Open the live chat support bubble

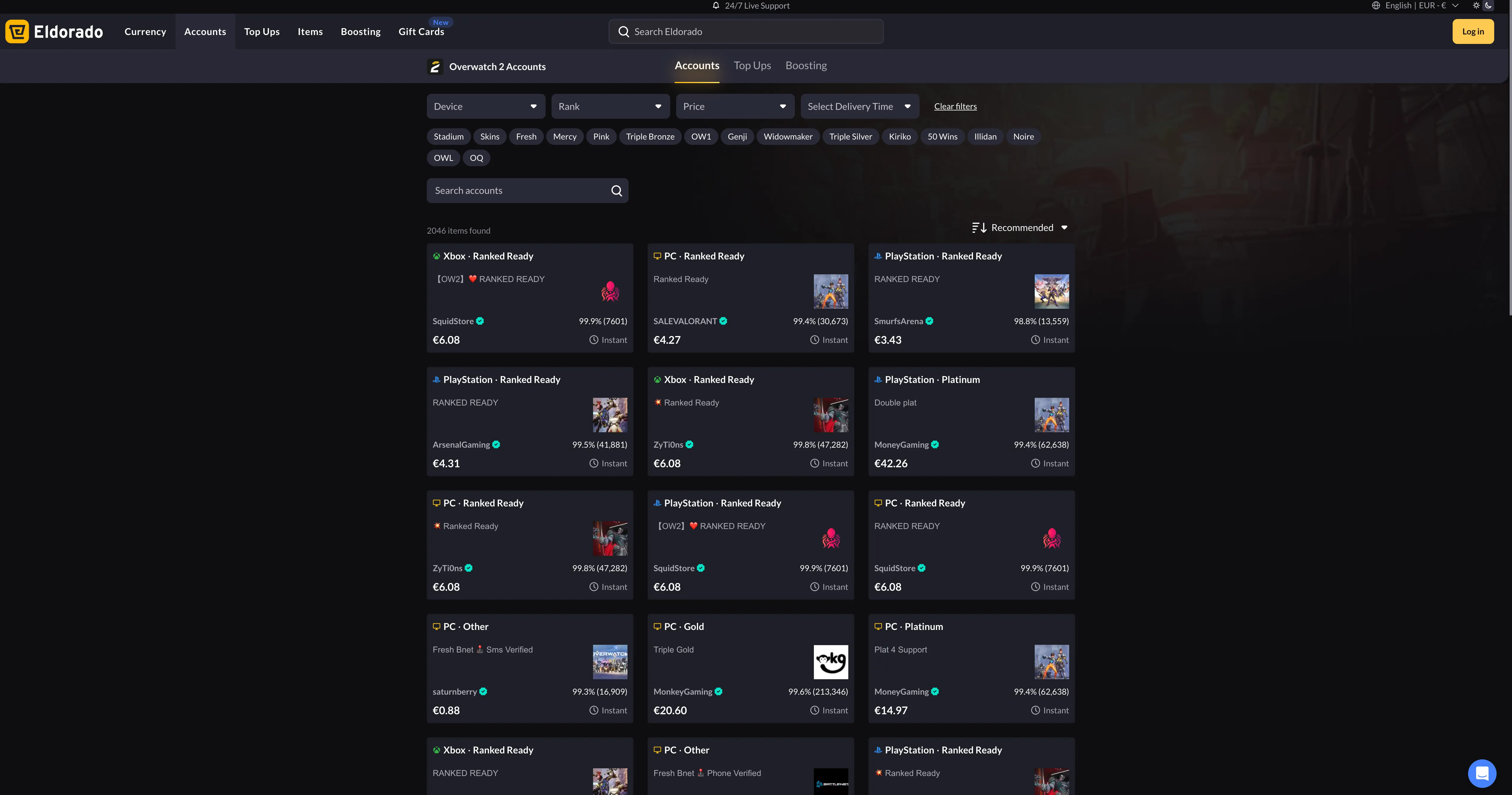pyautogui.click(x=1481, y=773)
